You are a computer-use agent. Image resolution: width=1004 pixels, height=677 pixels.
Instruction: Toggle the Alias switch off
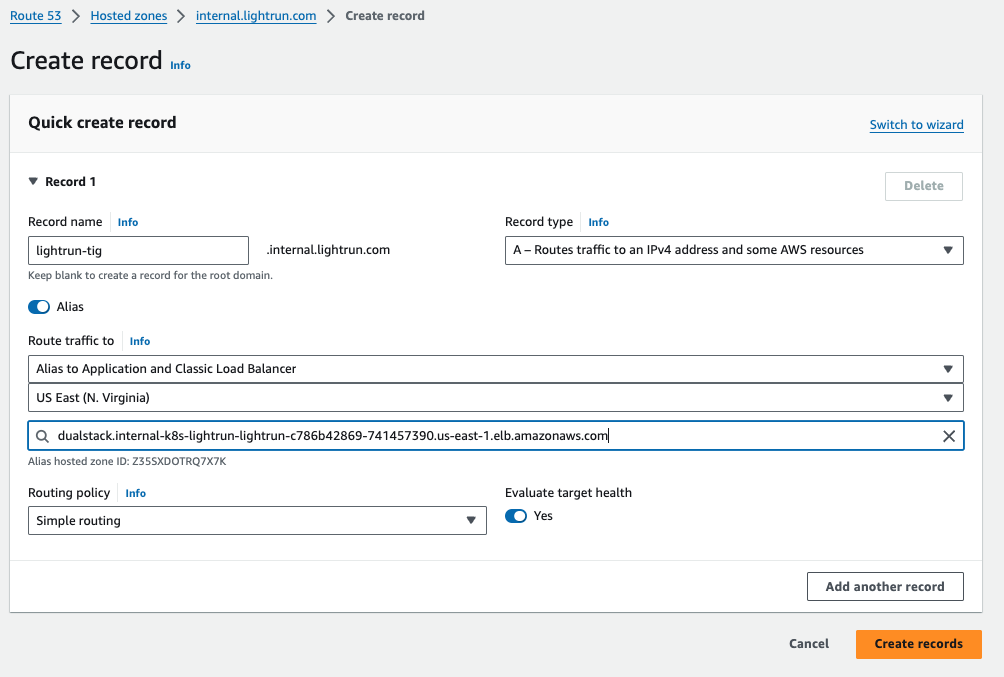pyautogui.click(x=39, y=307)
